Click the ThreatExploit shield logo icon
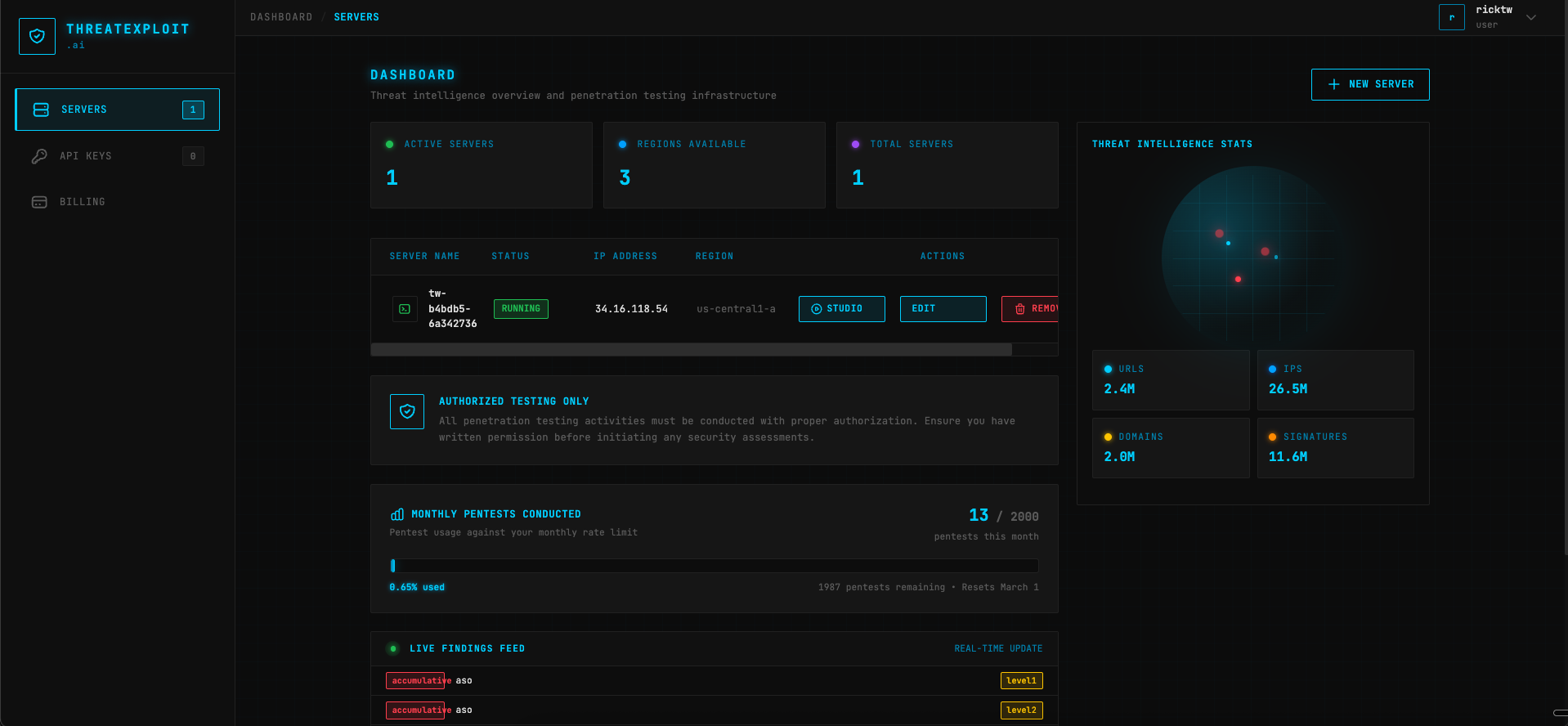This screenshot has height=726, width=1568. (x=37, y=36)
